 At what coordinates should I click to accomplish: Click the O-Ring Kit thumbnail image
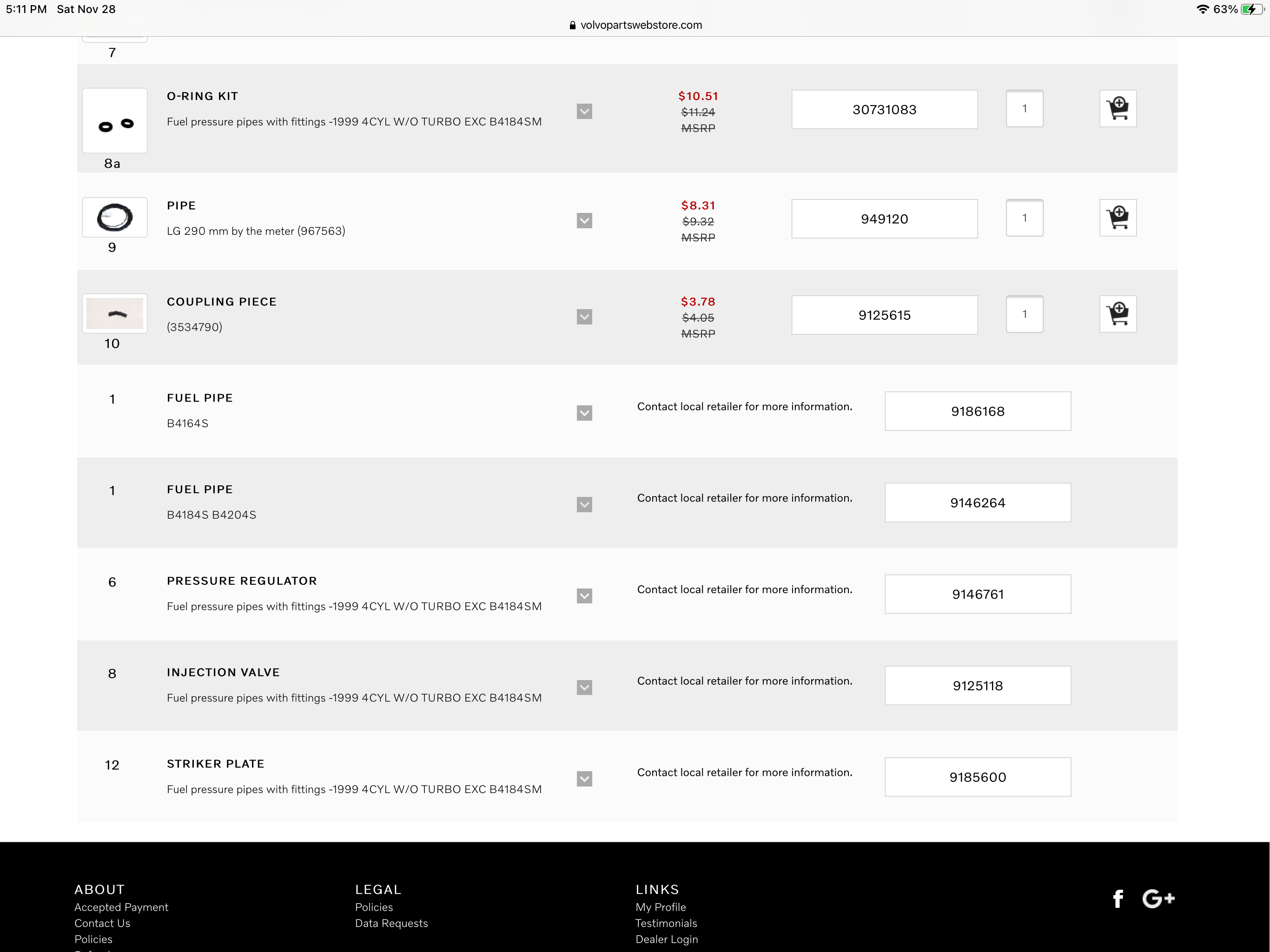(x=115, y=120)
